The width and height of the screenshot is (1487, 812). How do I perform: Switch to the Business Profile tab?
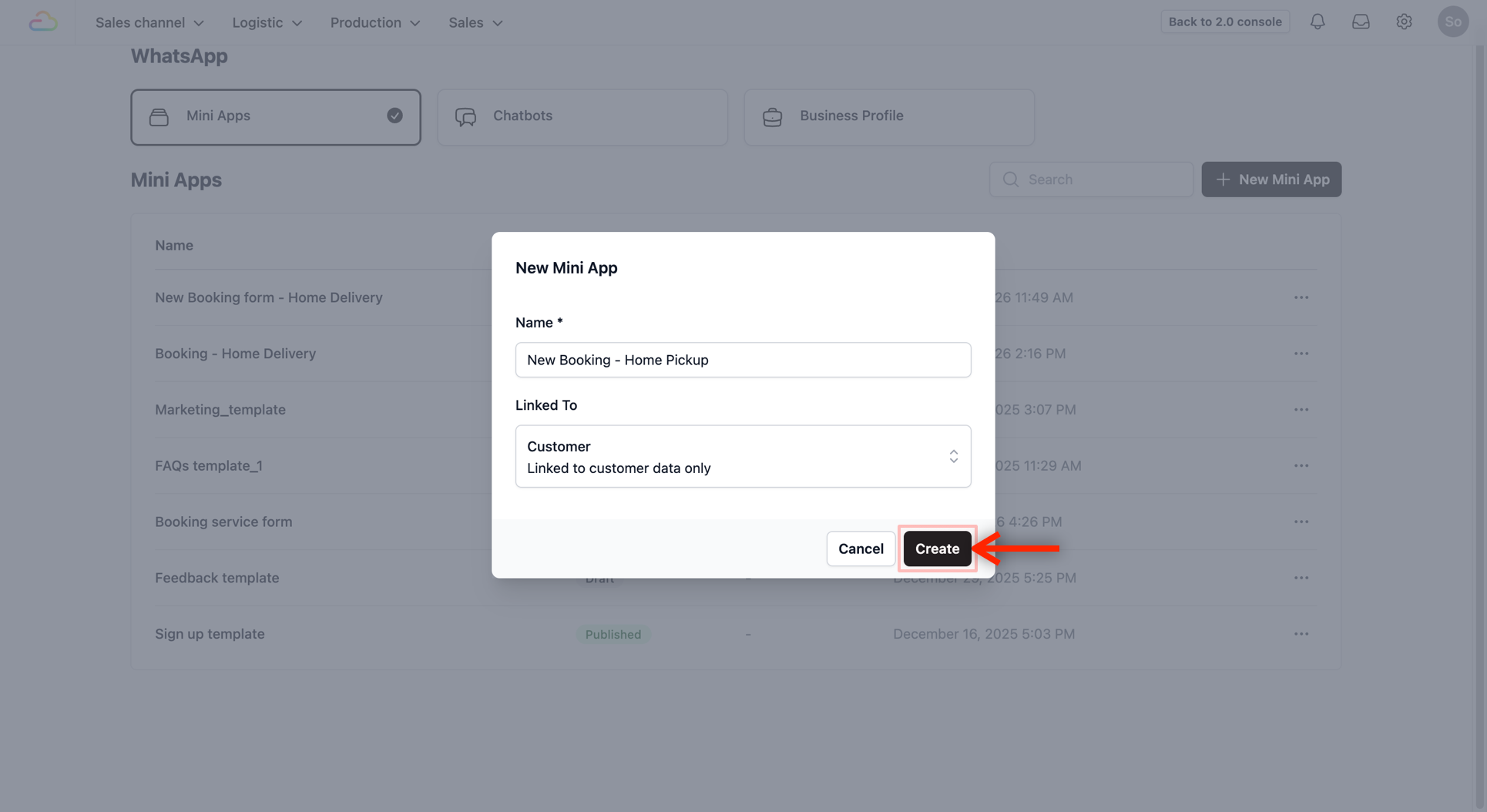pos(889,117)
